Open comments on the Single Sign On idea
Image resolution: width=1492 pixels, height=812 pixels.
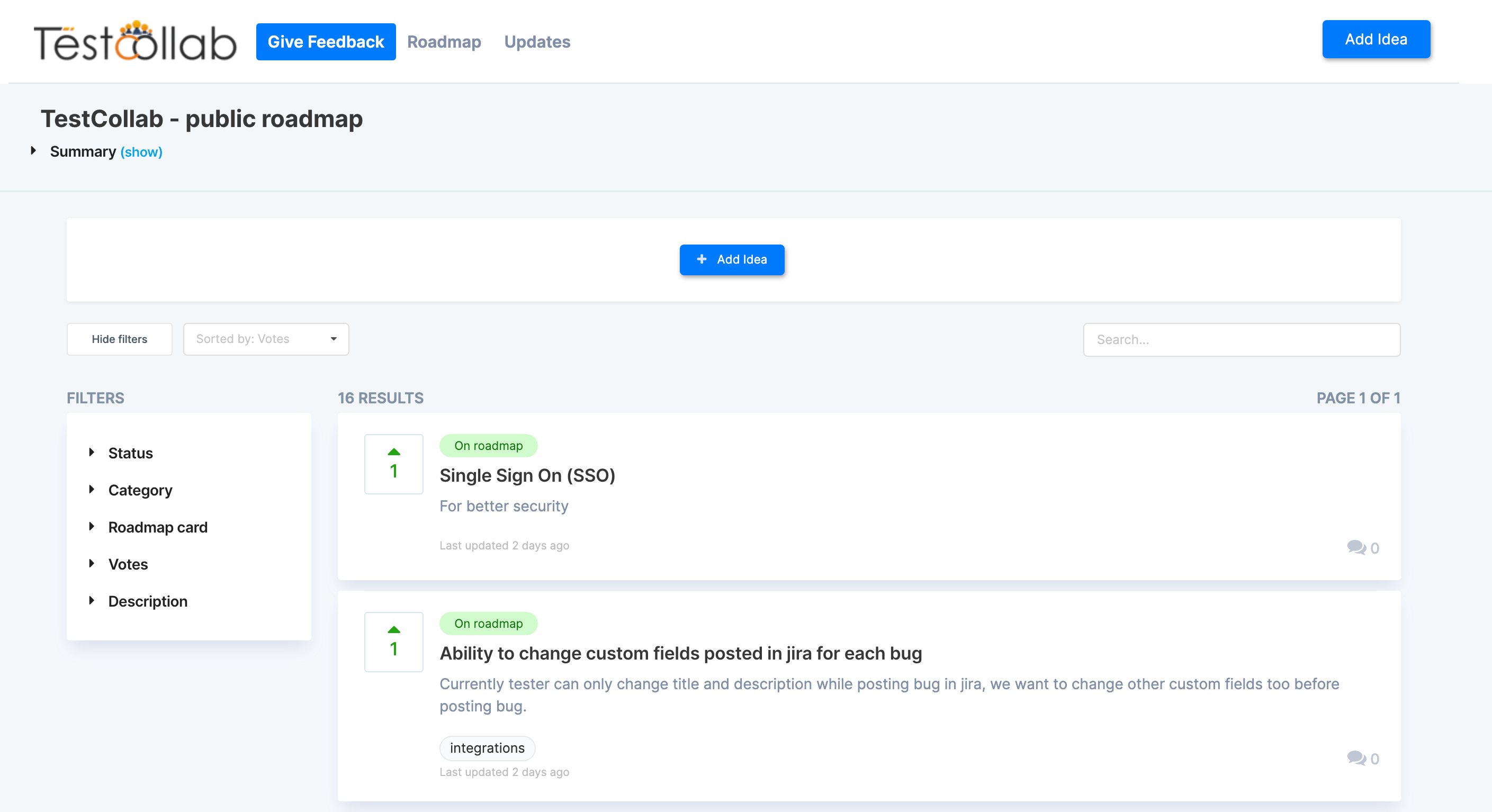point(1356,547)
